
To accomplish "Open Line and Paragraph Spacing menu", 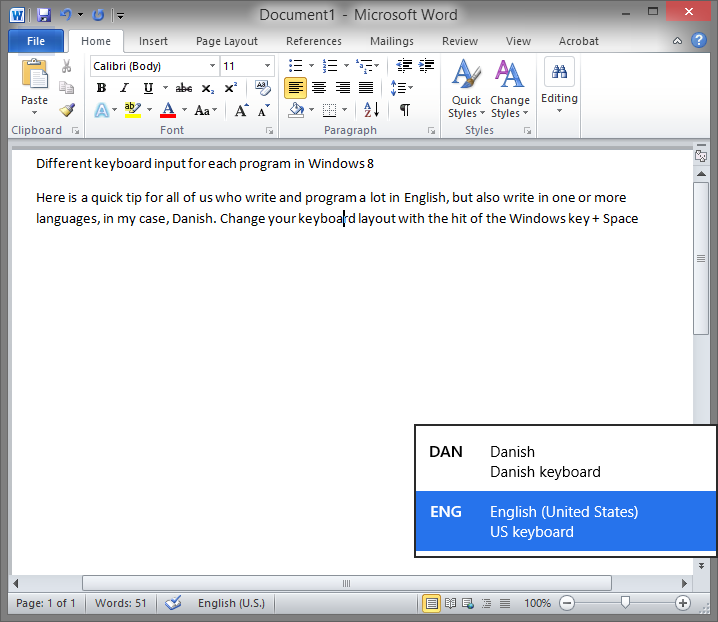I will (402, 88).
